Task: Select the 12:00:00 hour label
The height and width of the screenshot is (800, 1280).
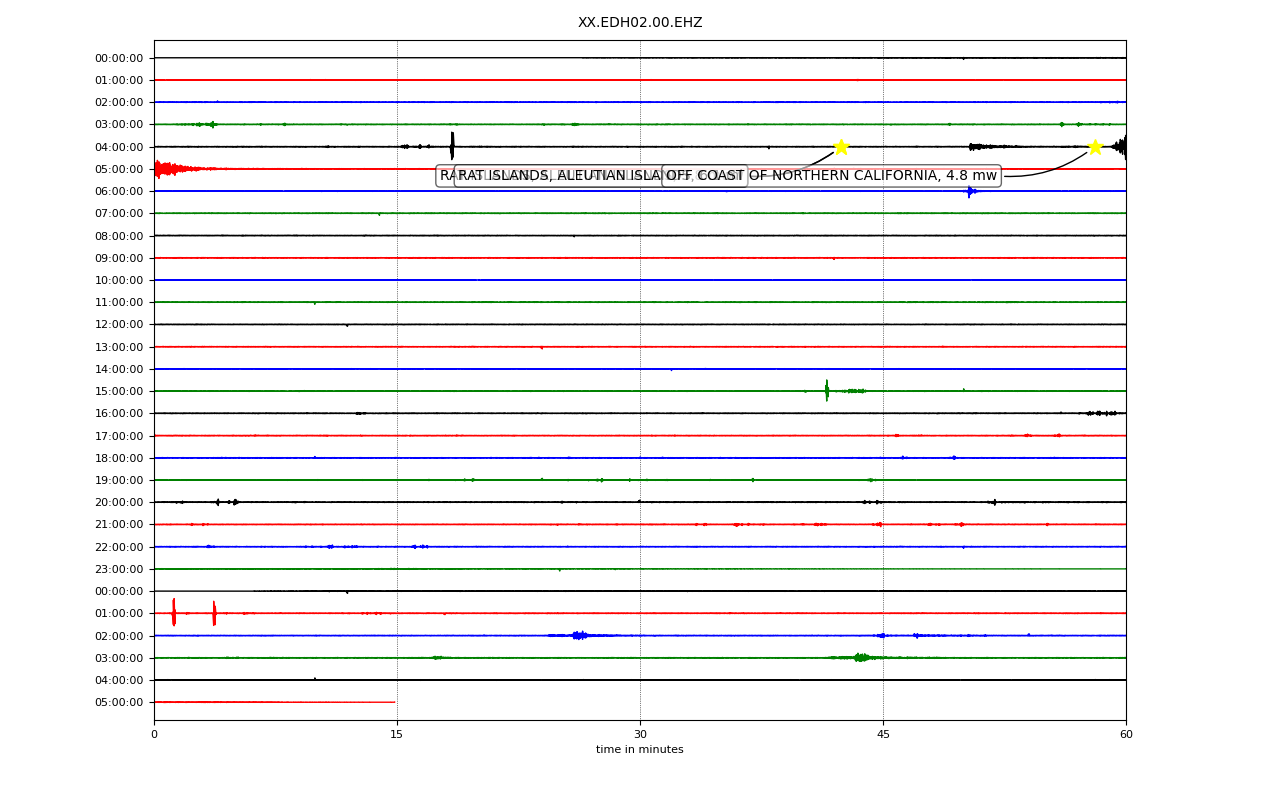Action: 119,325
